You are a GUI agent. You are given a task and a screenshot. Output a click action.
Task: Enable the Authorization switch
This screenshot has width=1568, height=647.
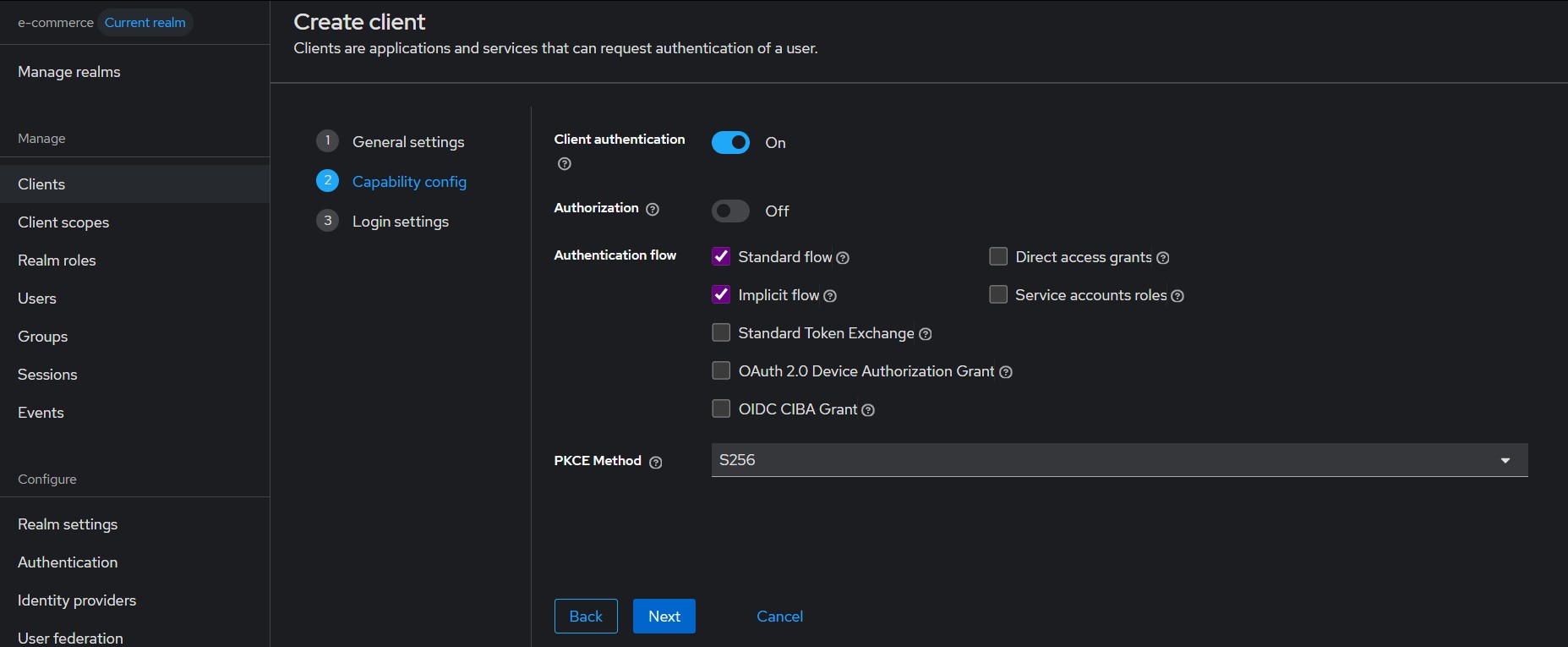tap(730, 211)
